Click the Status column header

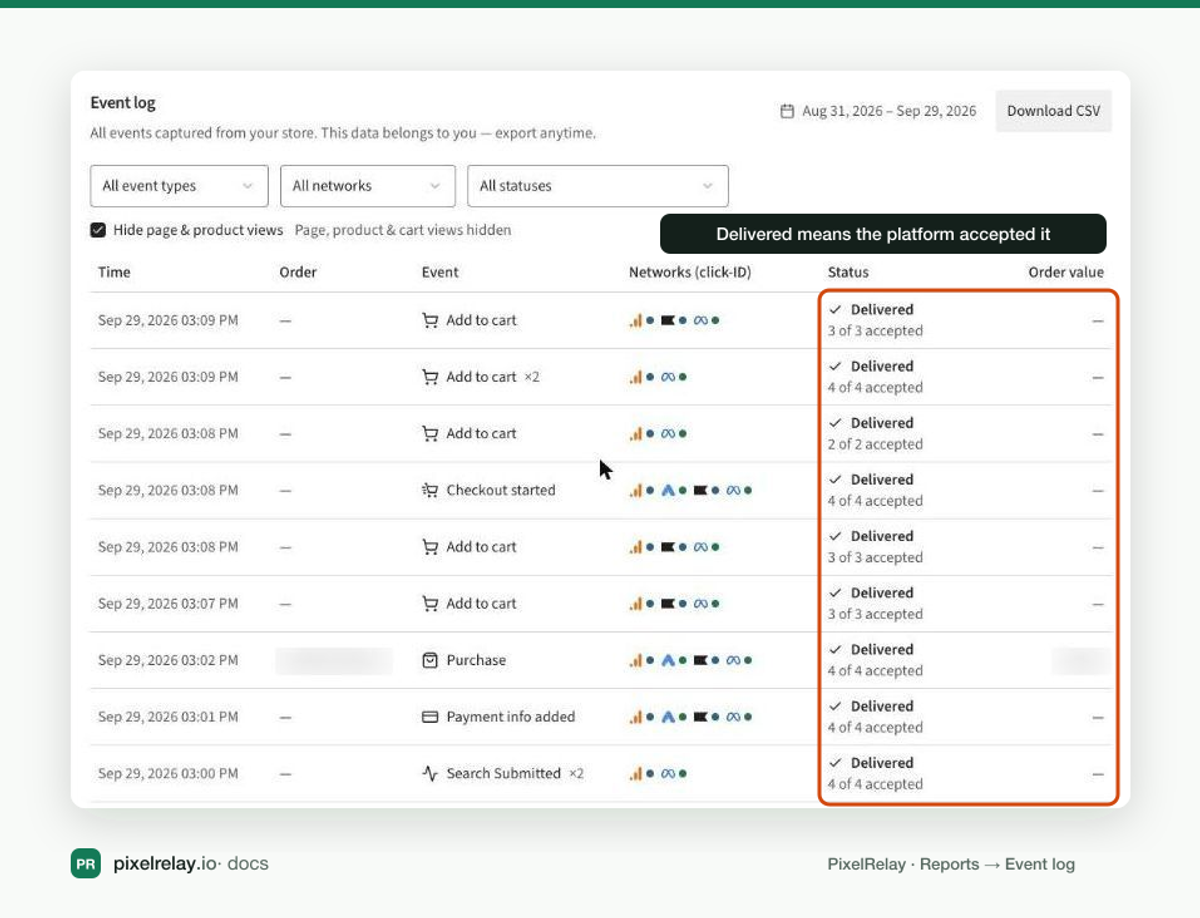pyautogui.click(x=848, y=272)
